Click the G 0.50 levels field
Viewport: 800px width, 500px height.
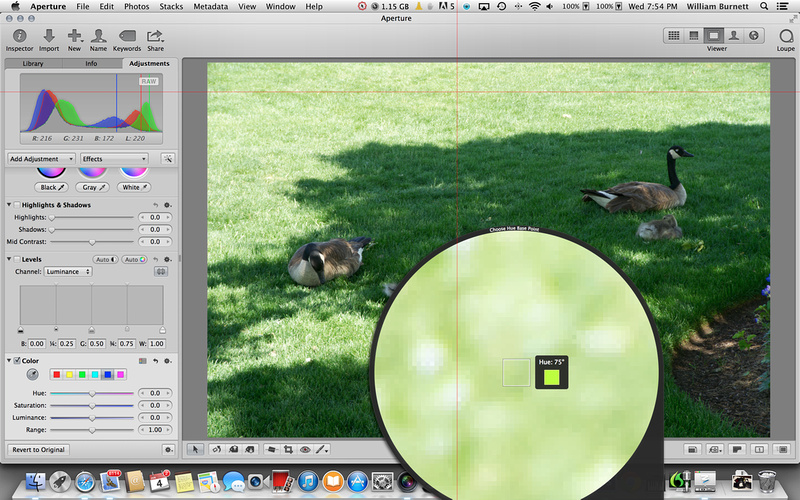pos(96,344)
